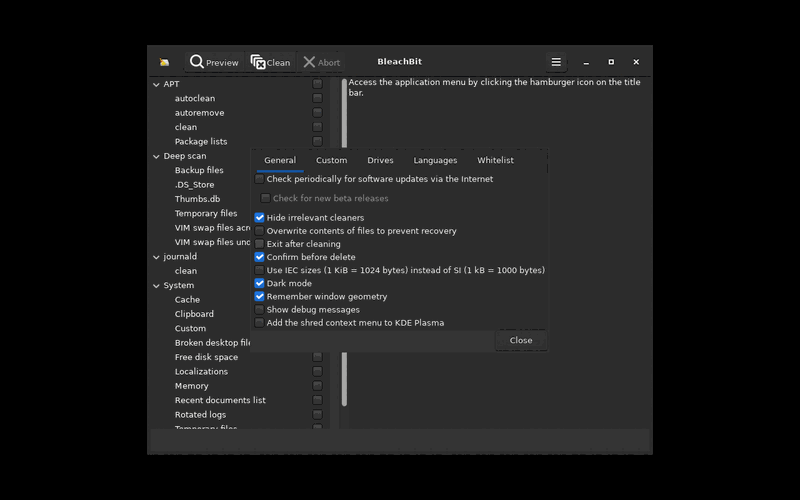Start cleaning with the Clean button
This screenshot has height=500, width=800.
pyautogui.click(x=270, y=62)
